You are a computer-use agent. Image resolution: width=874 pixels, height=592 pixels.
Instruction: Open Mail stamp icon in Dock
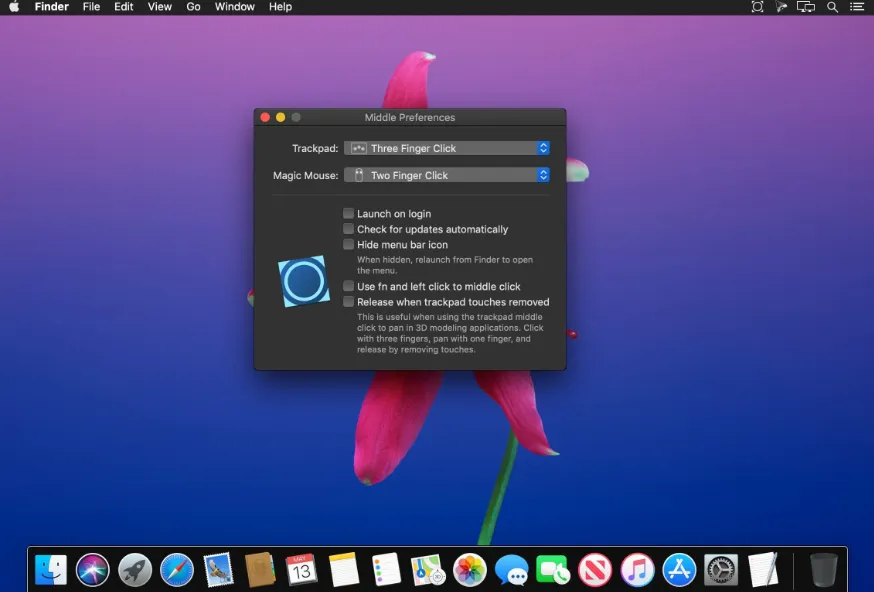218,570
